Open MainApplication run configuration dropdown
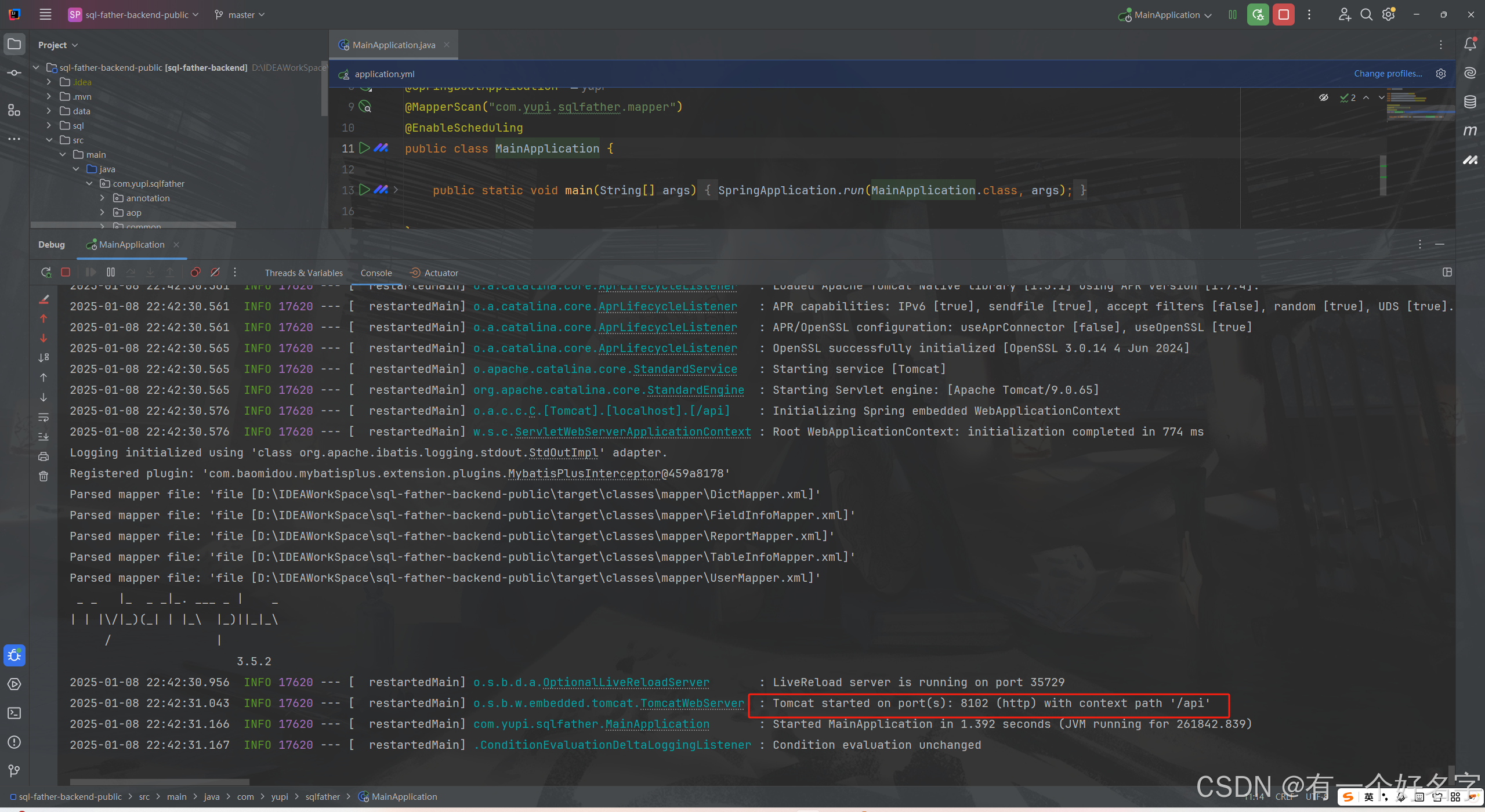Image resolution: width=1485 pixels, height=812 pixels. click(1165, 14)
